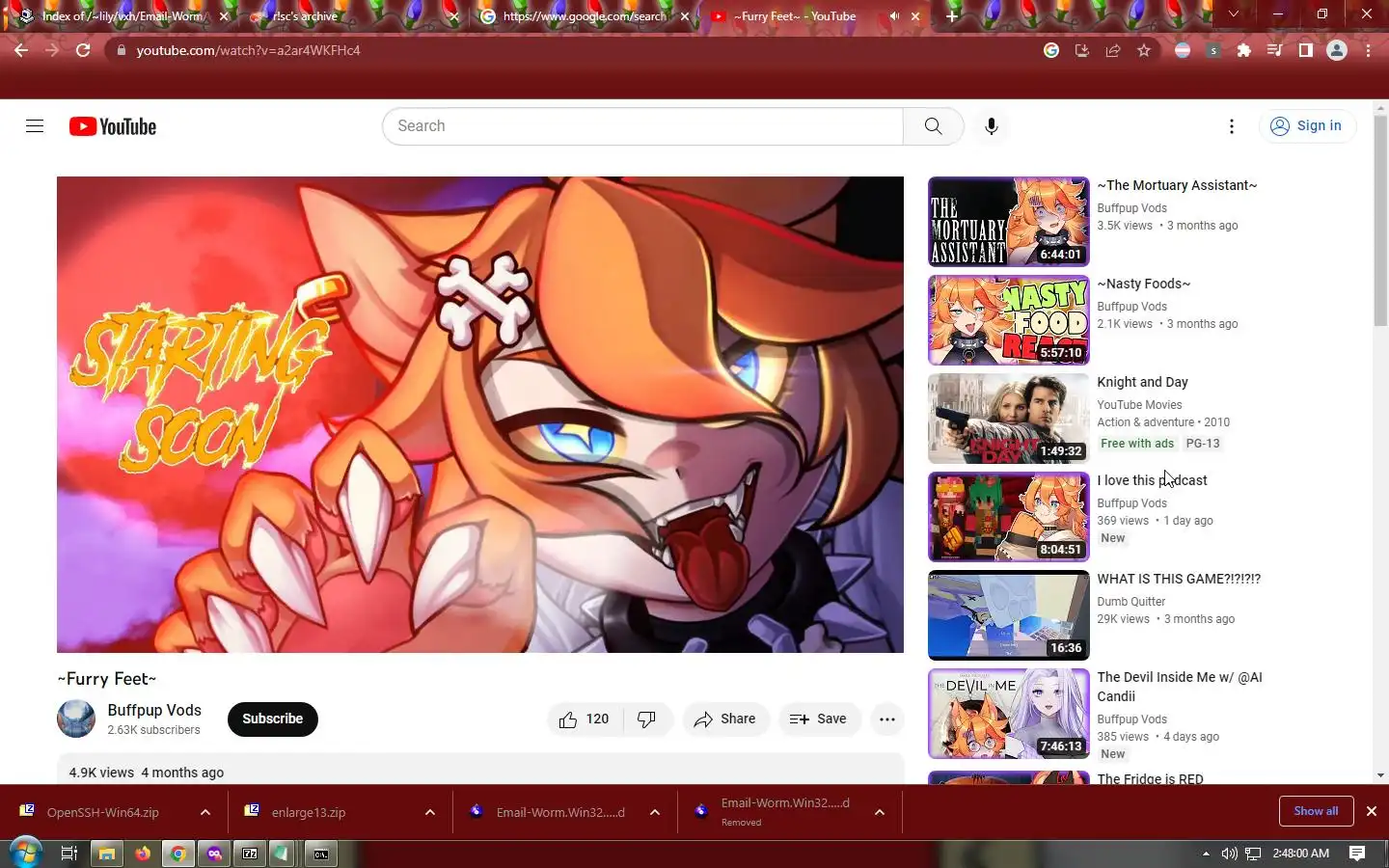Open File Explorer from taskbar
The height and width of the screenshot is (868, 1389).
[x=106, y=854]
